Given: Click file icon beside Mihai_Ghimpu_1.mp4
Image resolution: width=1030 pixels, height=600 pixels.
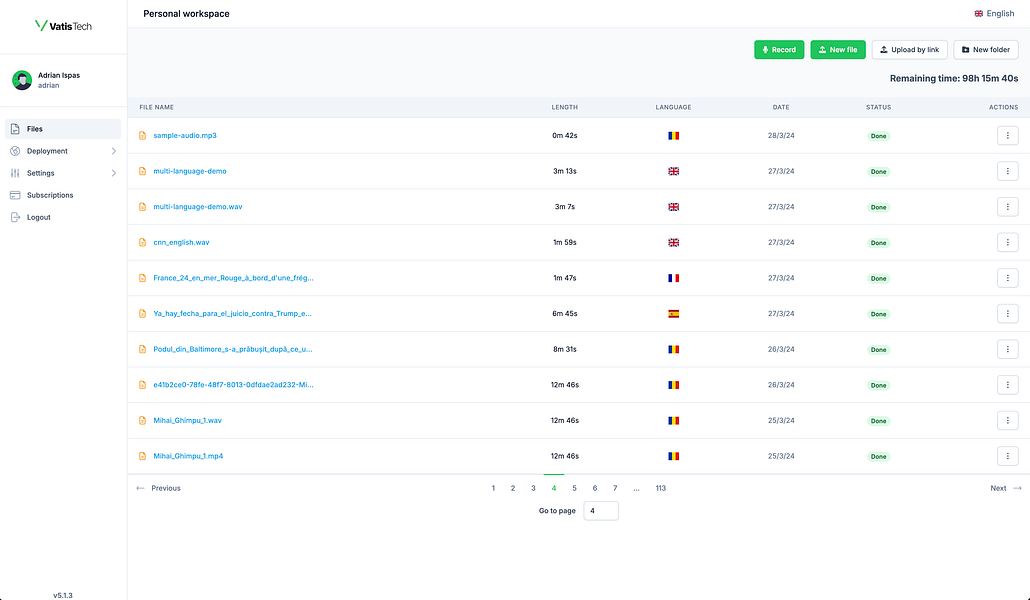Looking at the screenshot, I should [x=143, y=456].
